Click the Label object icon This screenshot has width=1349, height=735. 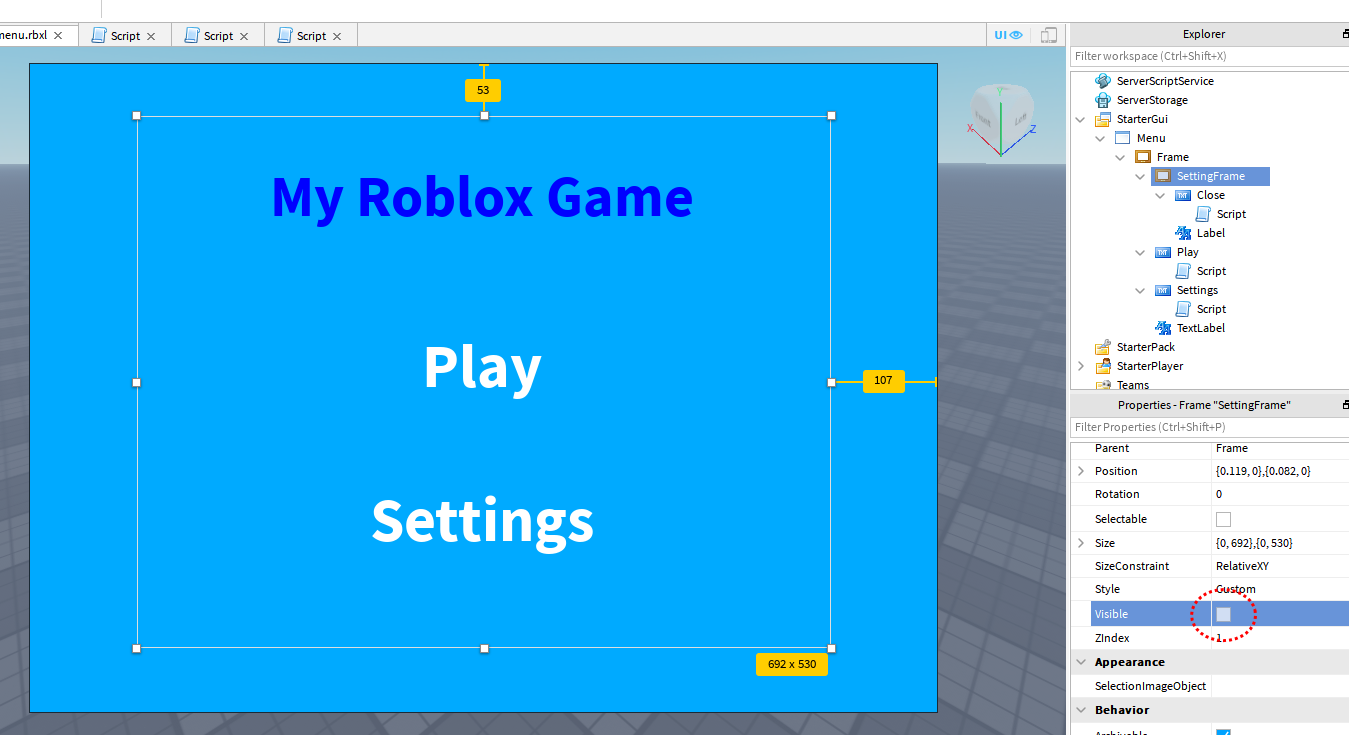1183,233
